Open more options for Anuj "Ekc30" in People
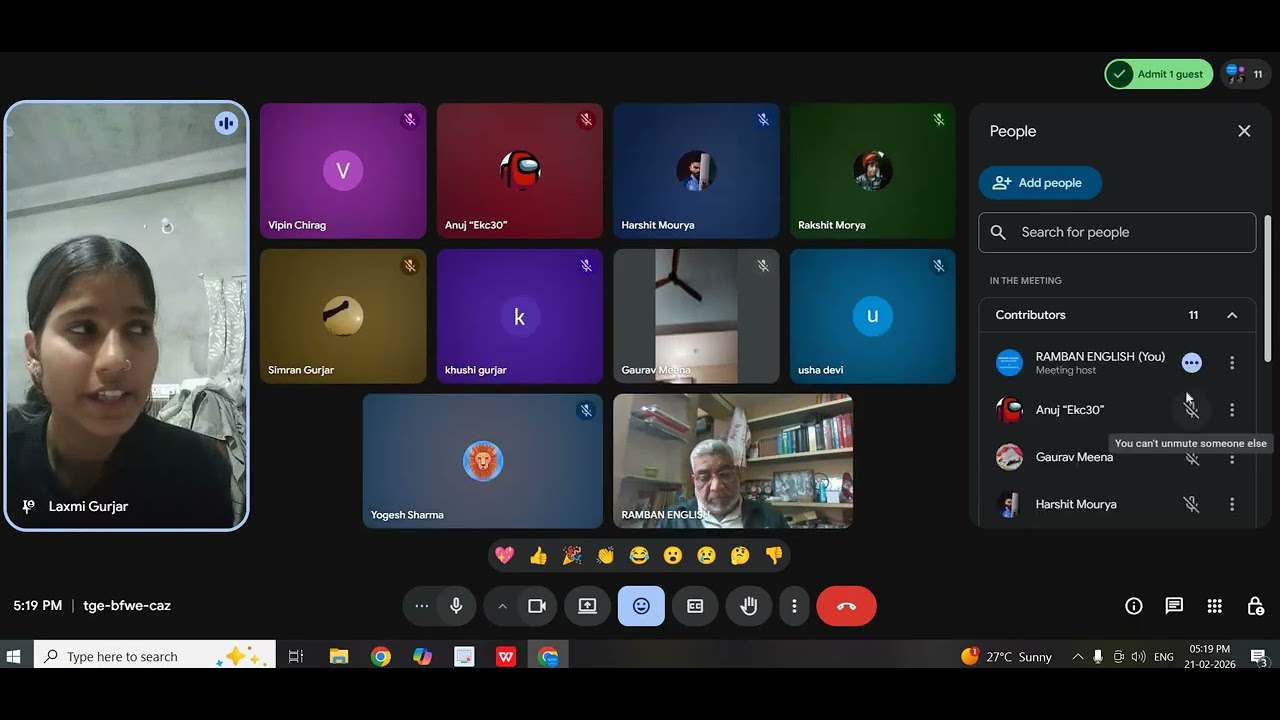The image size is (1280, 720). point(1232,410)
